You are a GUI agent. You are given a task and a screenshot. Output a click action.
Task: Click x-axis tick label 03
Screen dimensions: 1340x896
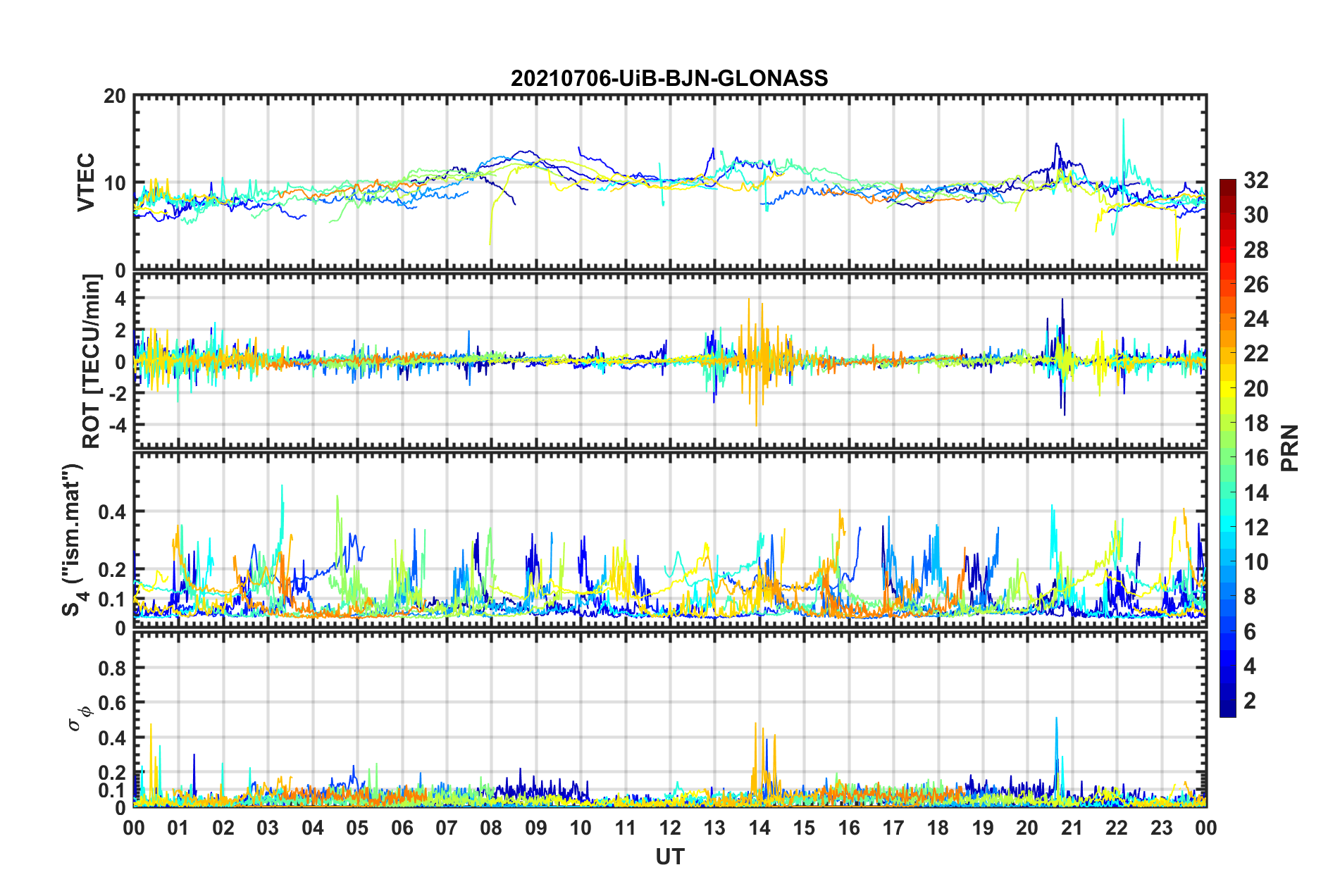(x=268, y=828)
